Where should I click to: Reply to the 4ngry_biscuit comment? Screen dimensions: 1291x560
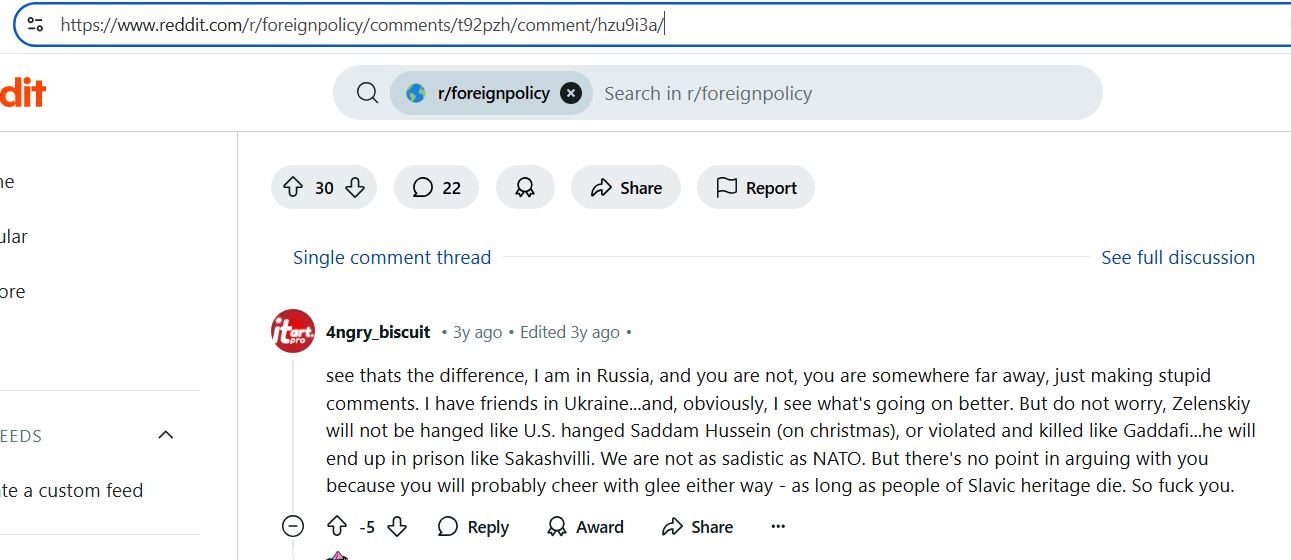click(x=473, y=526)
